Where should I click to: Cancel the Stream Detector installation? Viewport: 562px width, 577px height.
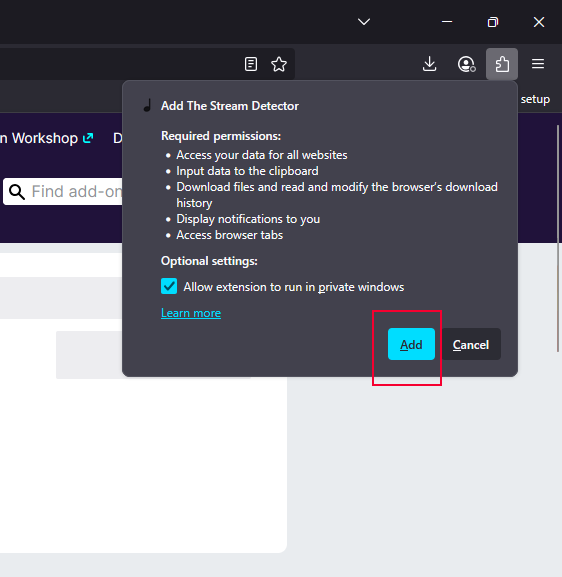pyautogui.click(x=471, y=344)
